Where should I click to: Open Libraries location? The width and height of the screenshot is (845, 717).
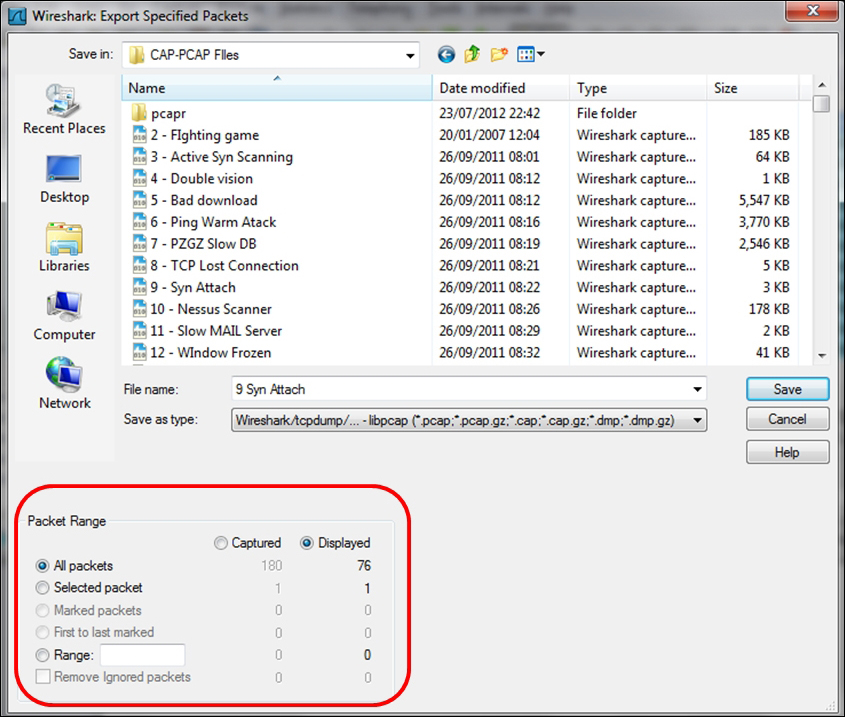tap(64, 247)
